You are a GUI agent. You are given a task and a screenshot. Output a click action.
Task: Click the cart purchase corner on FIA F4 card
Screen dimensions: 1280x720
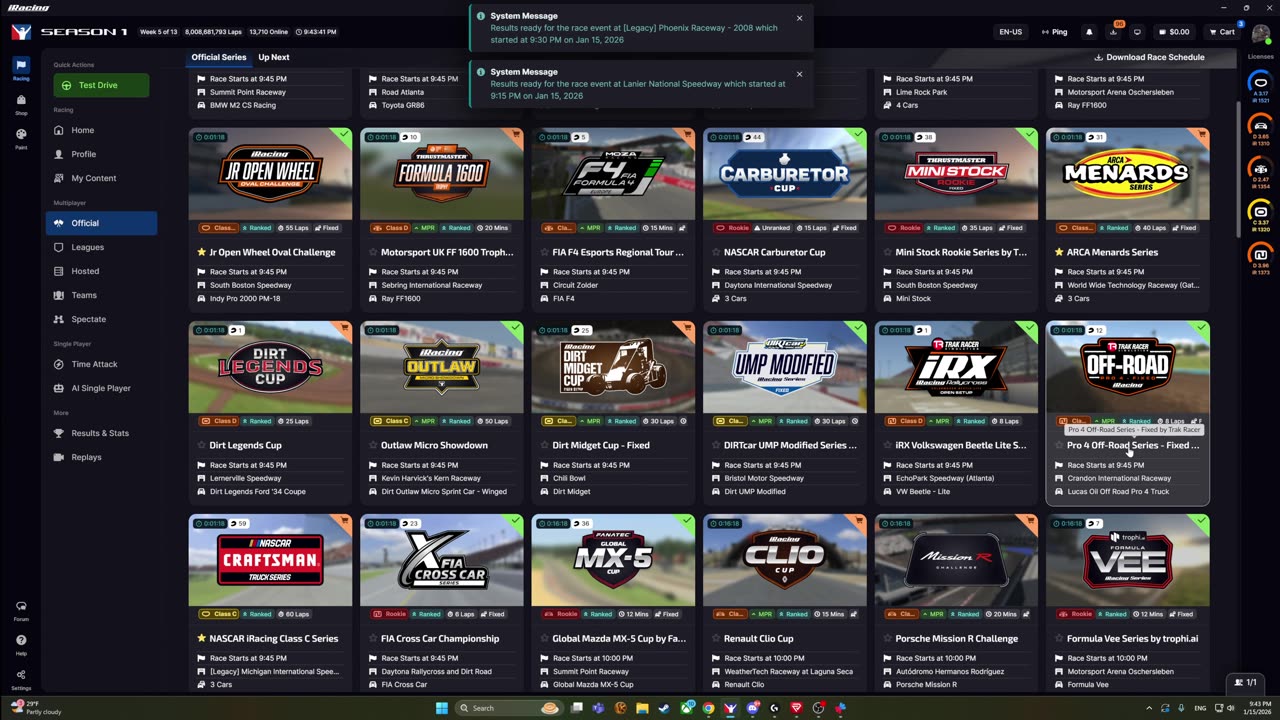pos(688,133)
